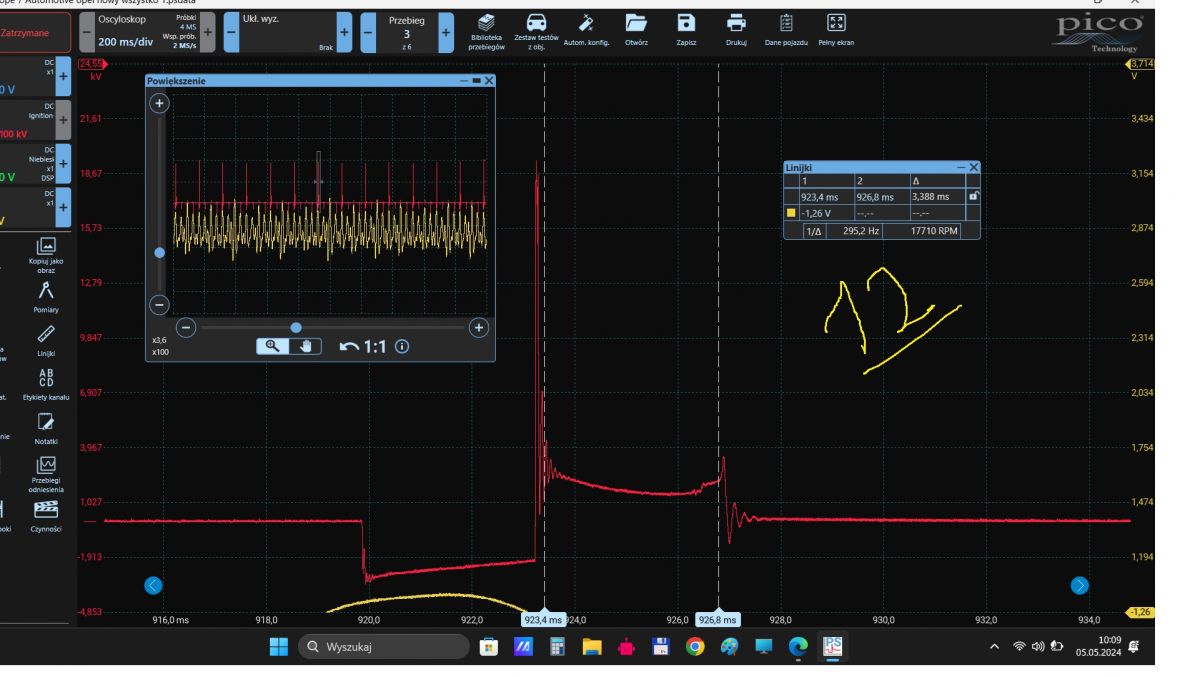Click the vertical zoom slider handle
The image size is (1200, 677).
pos(159,253)
